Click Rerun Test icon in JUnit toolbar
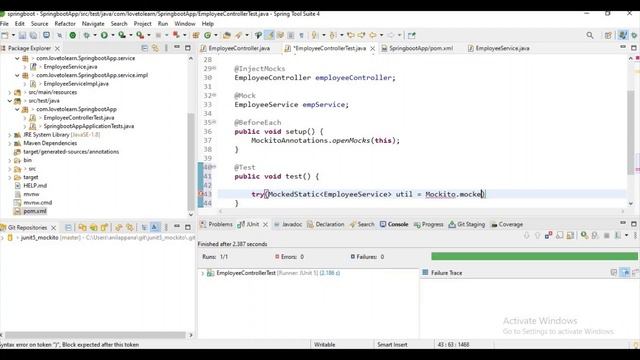Screen dimensions: 640x360 584,236
